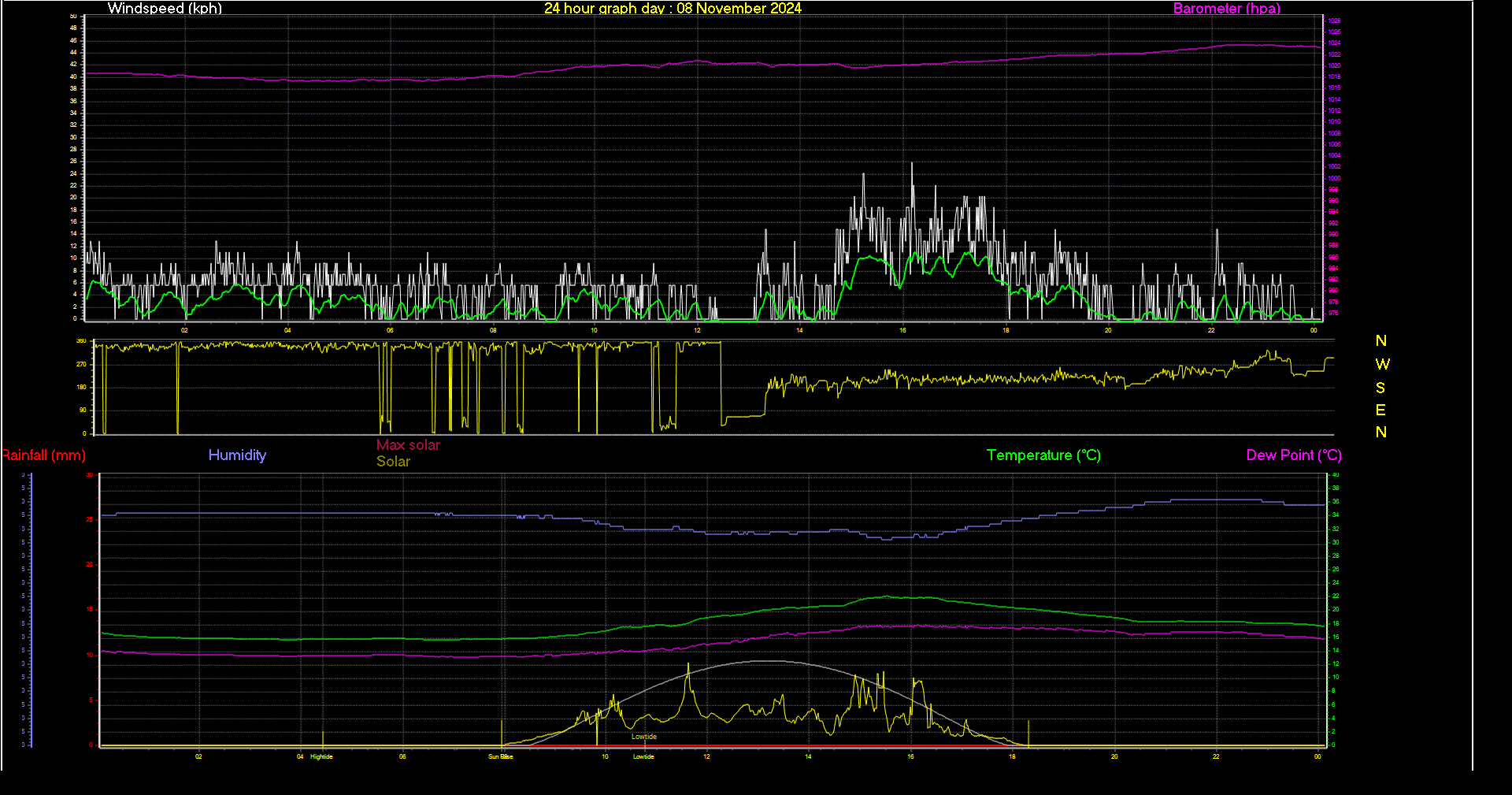Select the "Temperature (°C)" legend label
This screenshot has width=1512, height=795.
[x=1043, y=455]
